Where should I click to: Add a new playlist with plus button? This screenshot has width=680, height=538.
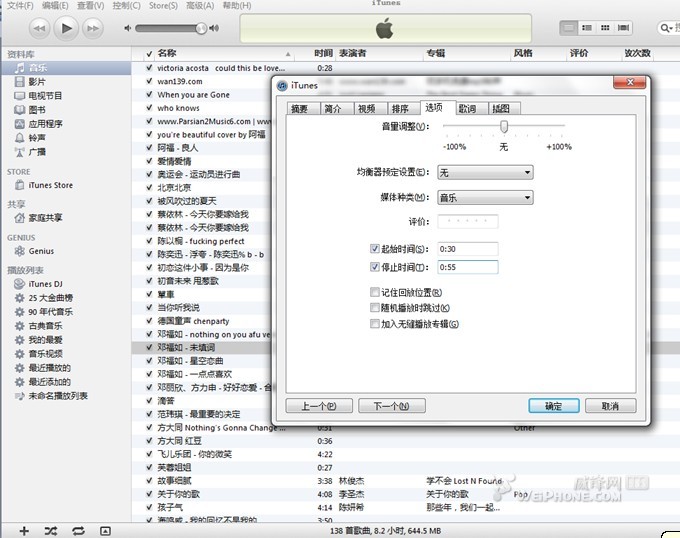(x=24, y=531)
